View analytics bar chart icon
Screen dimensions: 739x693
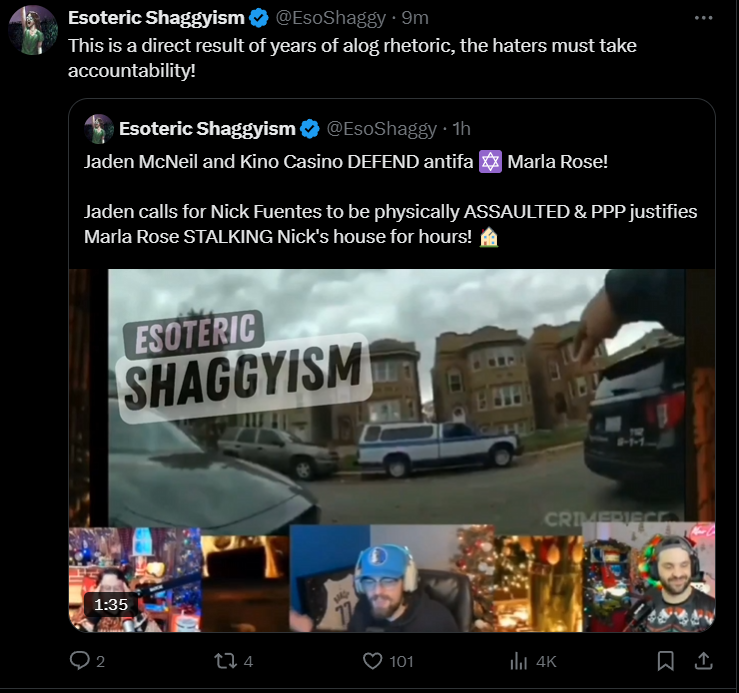click(x=518, y=661)
